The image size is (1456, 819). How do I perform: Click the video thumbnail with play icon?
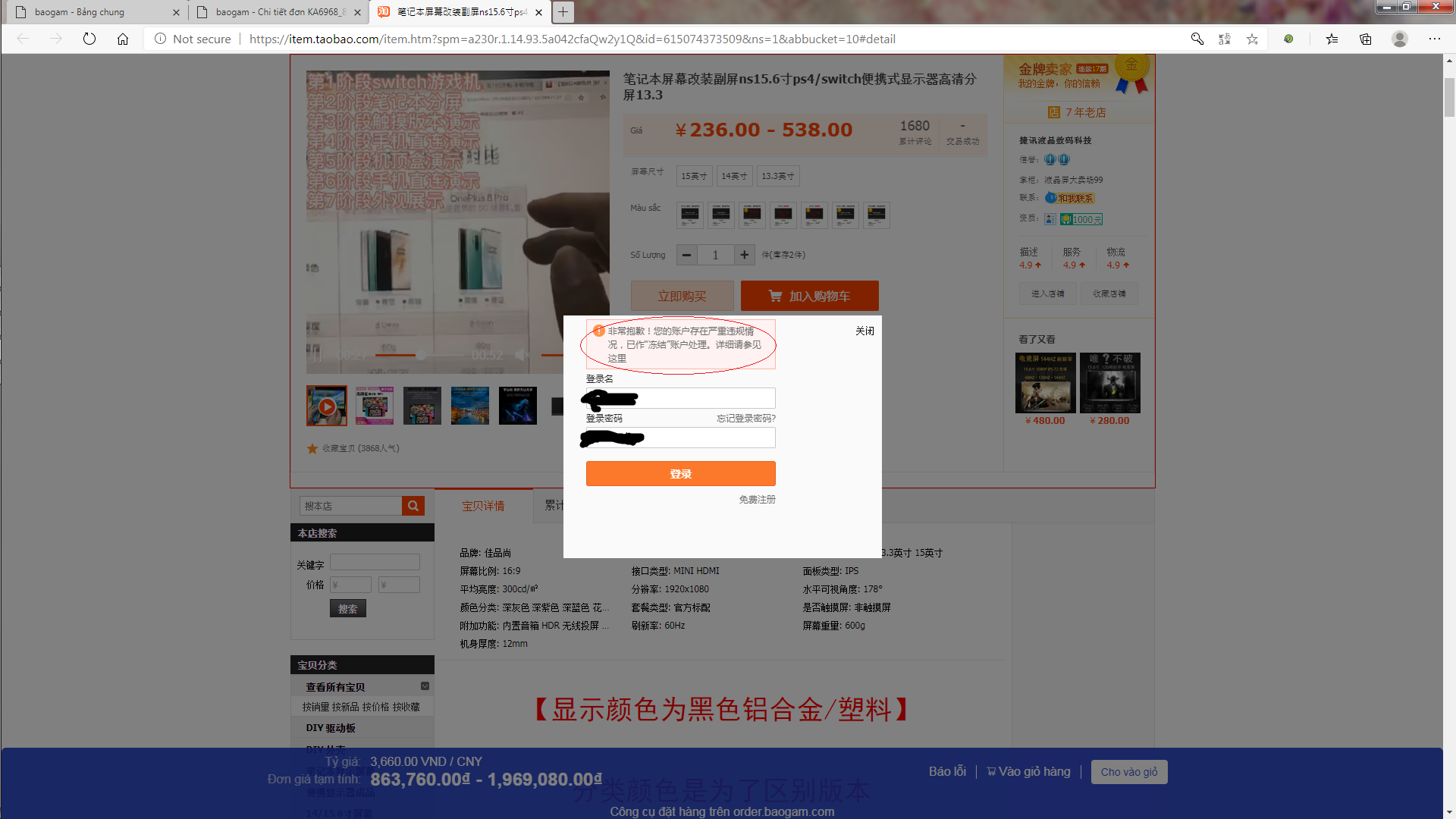click(x=327, y=406)
